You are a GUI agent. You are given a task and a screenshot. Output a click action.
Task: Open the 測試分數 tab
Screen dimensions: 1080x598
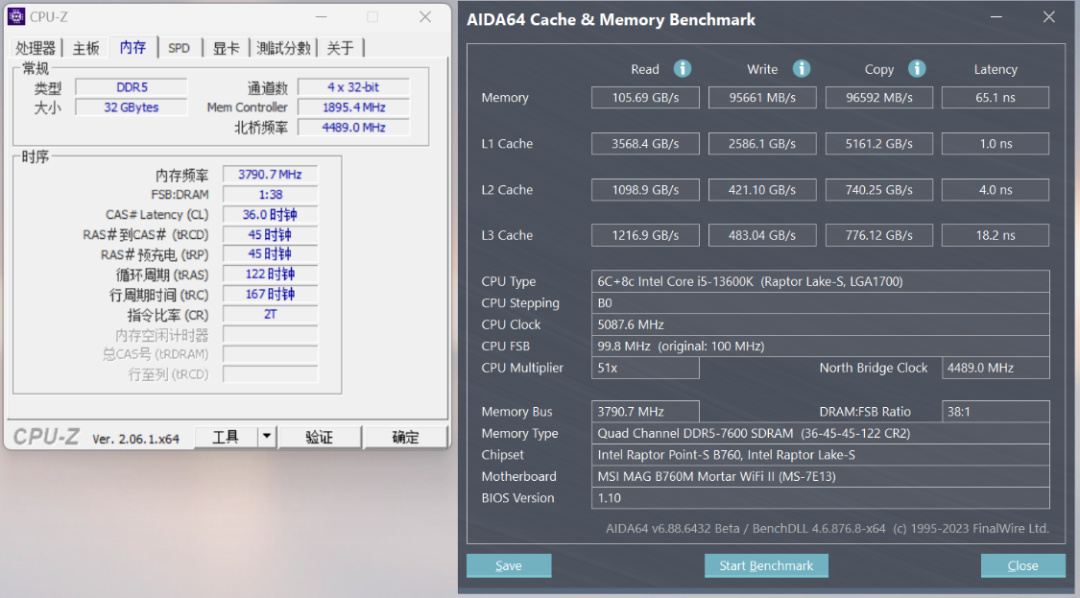point(284,48)
